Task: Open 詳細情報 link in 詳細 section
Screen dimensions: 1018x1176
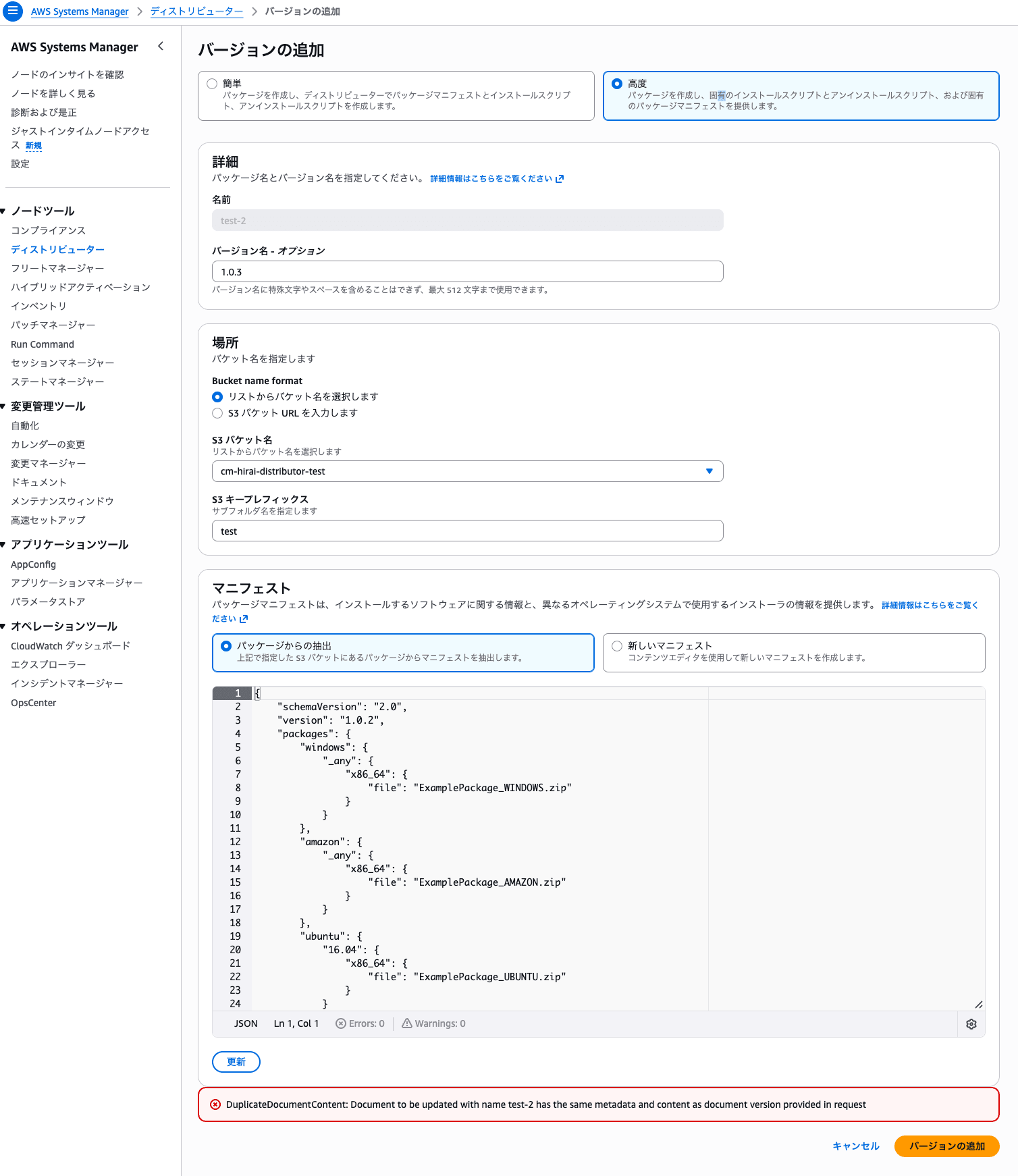Action: (497, 178)
